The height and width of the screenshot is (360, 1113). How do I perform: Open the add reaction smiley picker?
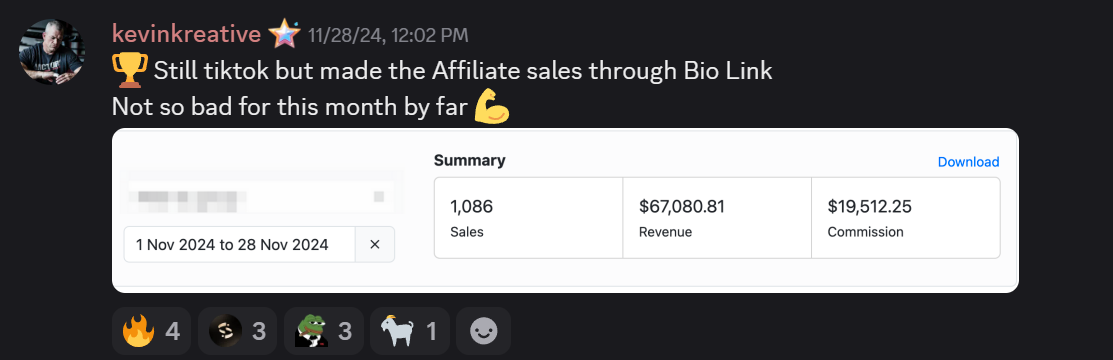click(x=483, y=331)
